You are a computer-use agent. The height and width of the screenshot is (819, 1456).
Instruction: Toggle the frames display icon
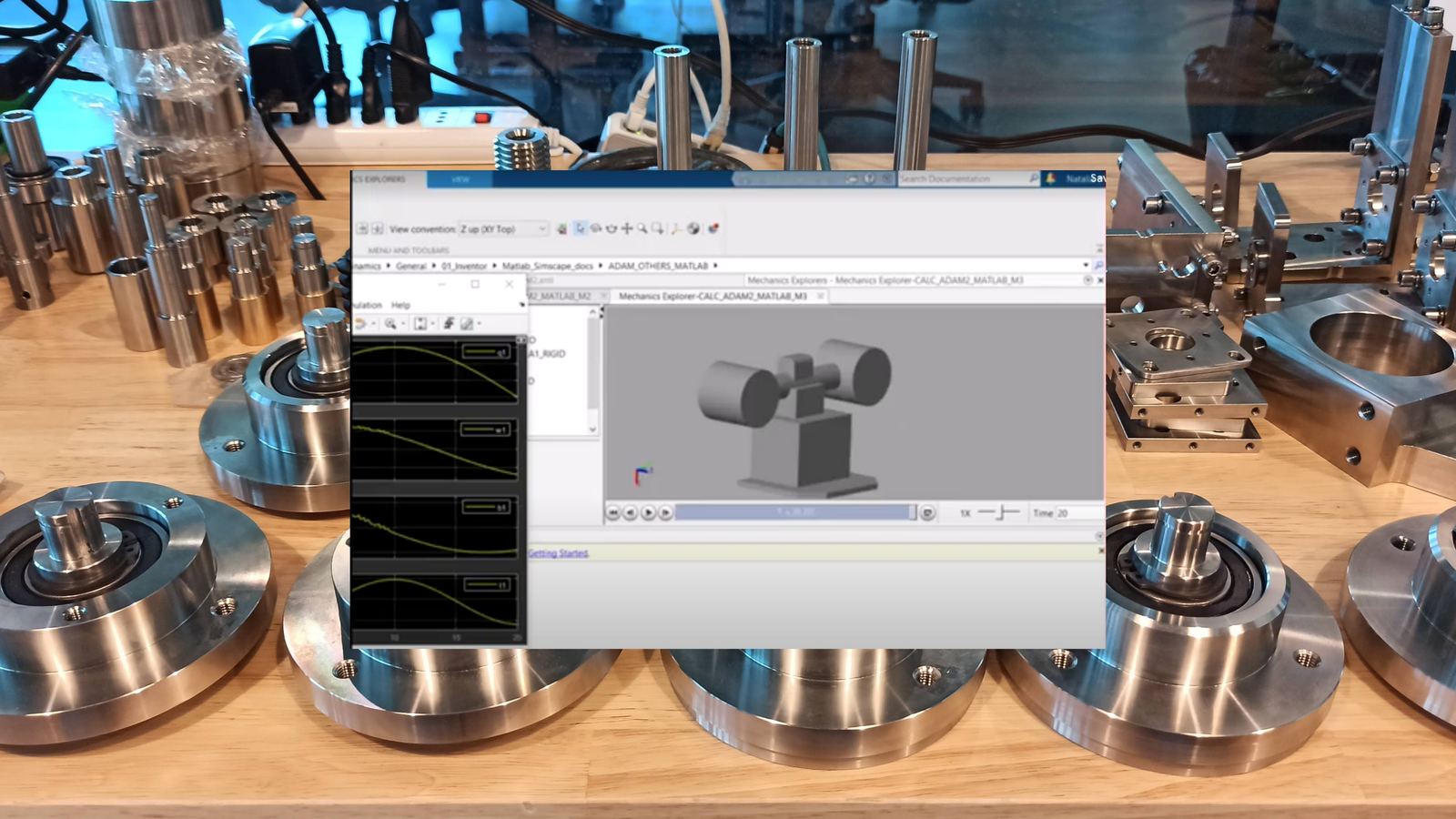coord(676,229)
